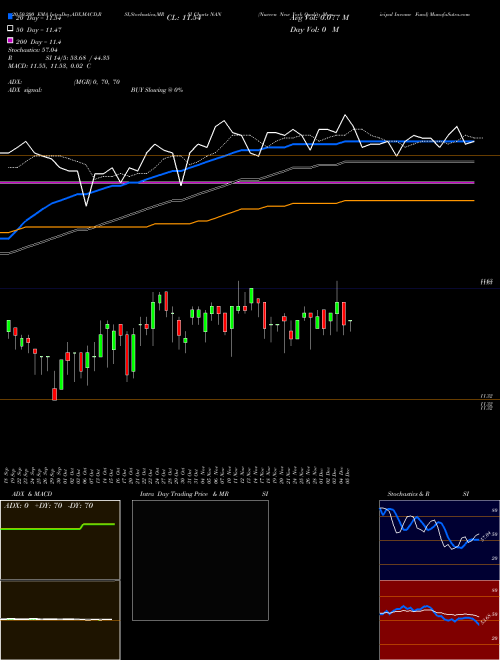Click the white 50 Day legend swatch
This screenshot has height=660, width=500.
[10, 29]
